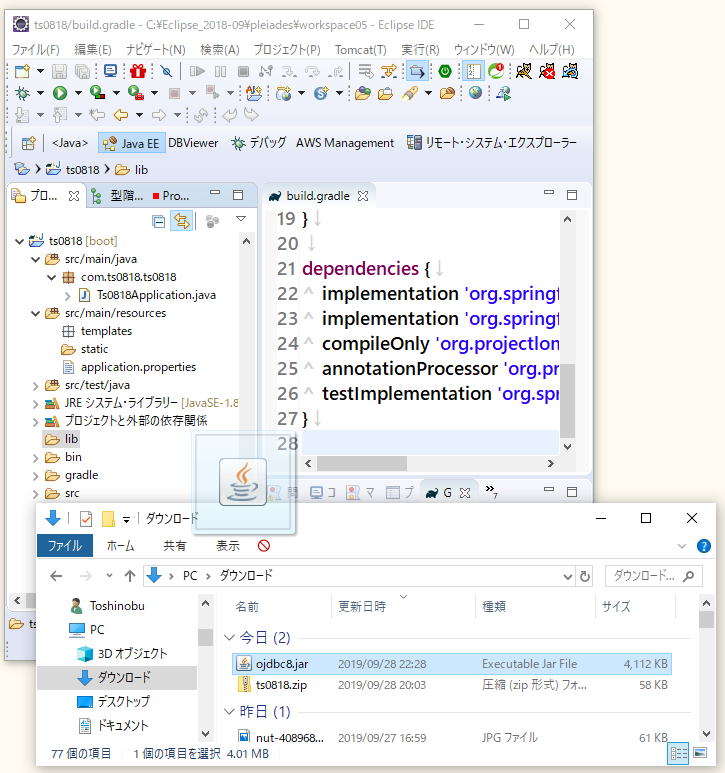
Task: Open the dropdown beside the New icon
Action: 40,71
